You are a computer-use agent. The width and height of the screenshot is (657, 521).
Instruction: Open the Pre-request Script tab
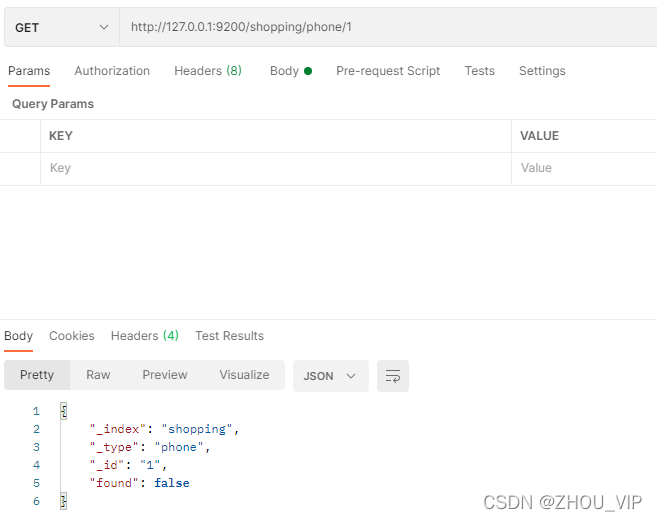[x=388, y=71]
